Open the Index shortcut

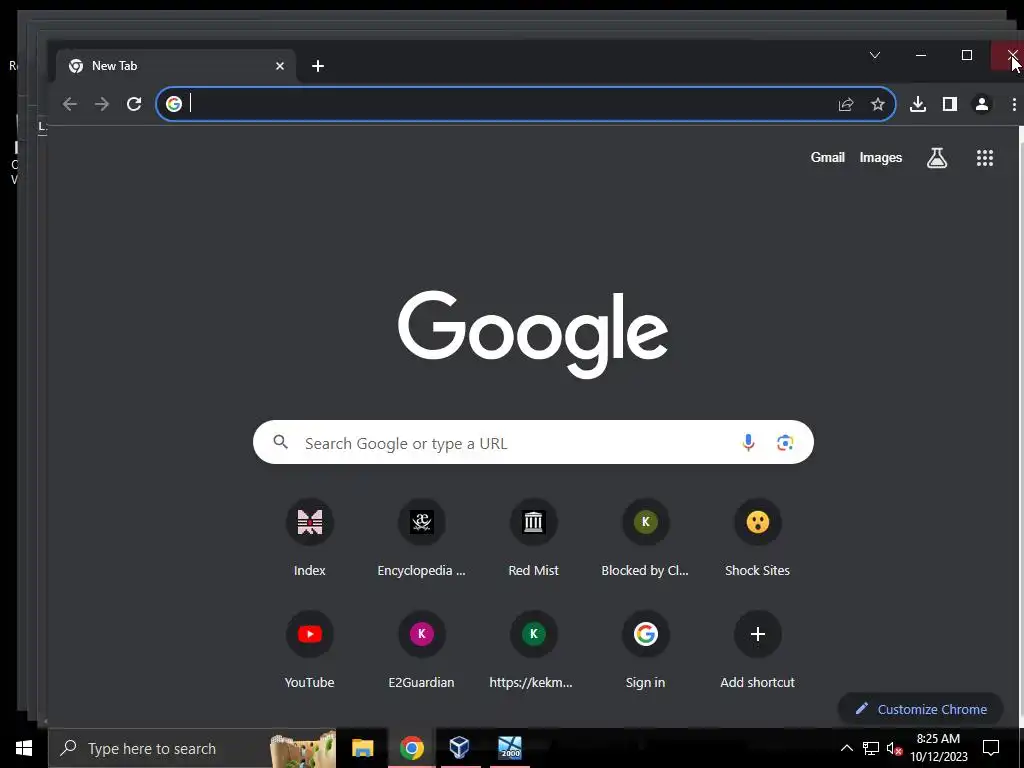coord(310,538)
